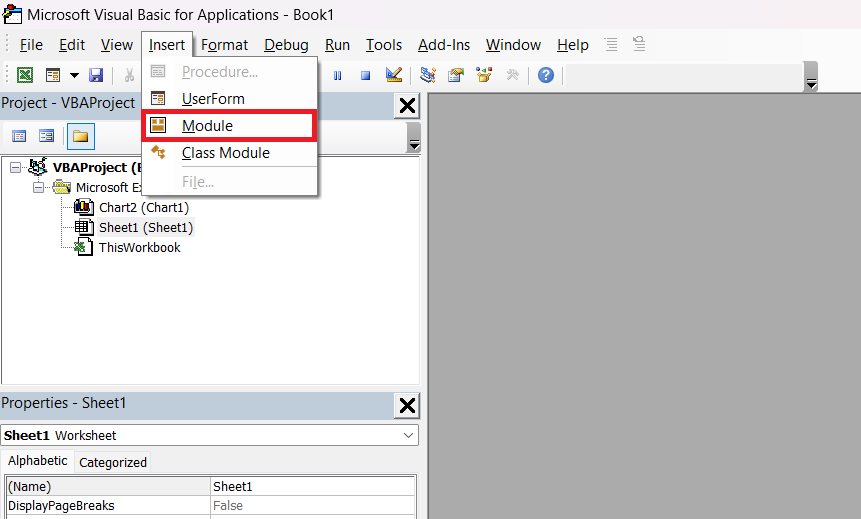
Task: Open the Help menu
Action: (x=573, y=45)
